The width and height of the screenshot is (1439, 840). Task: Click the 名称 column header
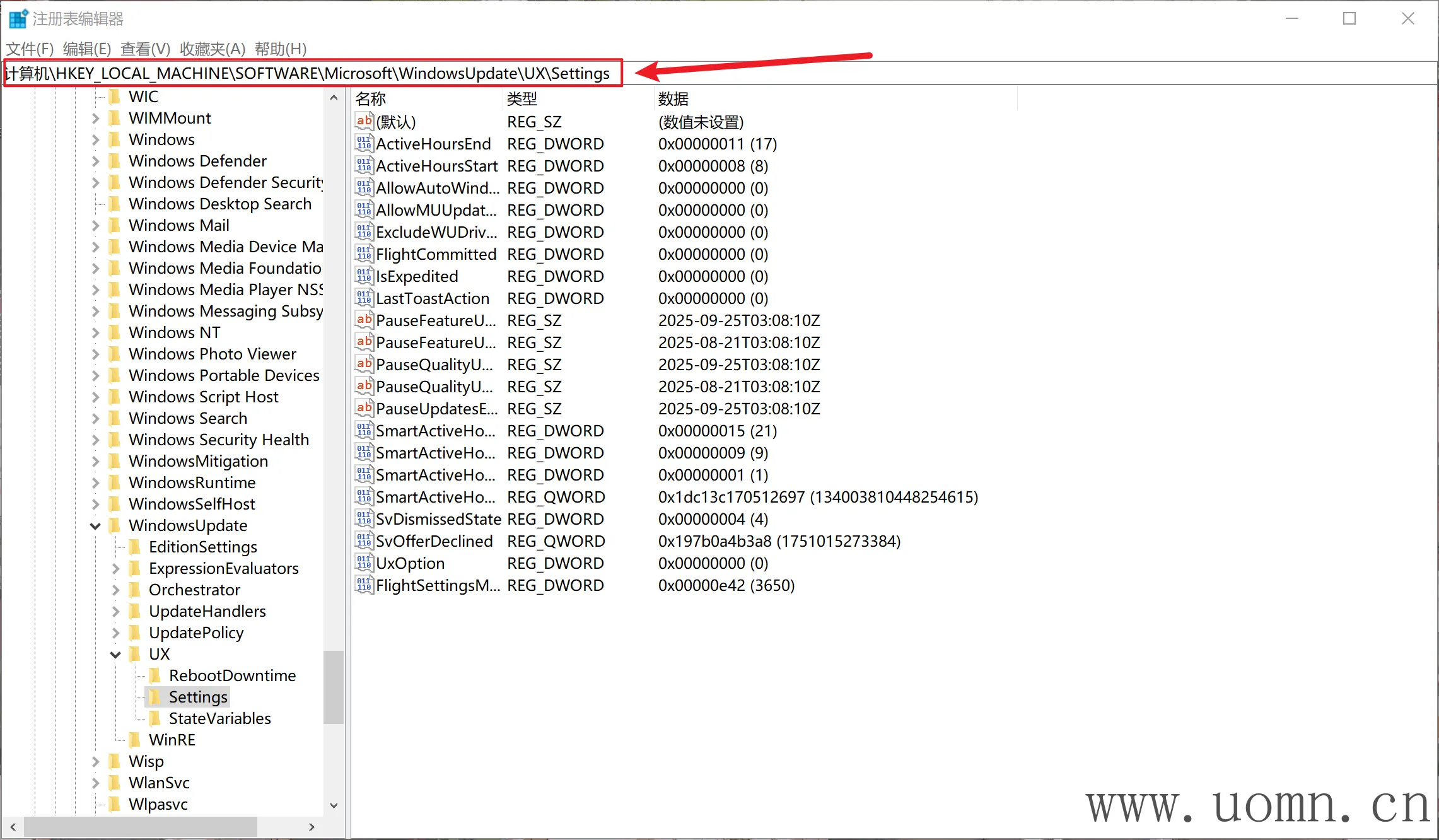point(371,99)
